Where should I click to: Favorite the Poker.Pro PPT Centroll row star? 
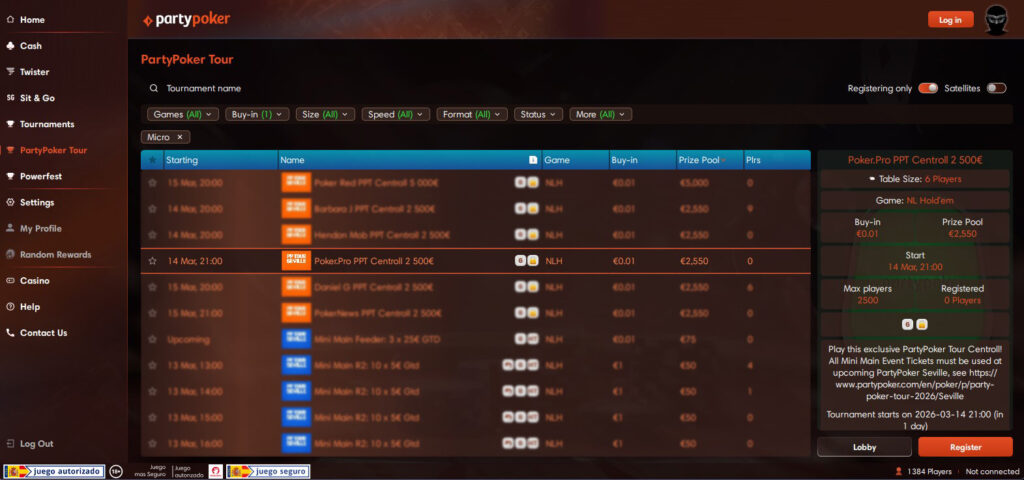153,261
